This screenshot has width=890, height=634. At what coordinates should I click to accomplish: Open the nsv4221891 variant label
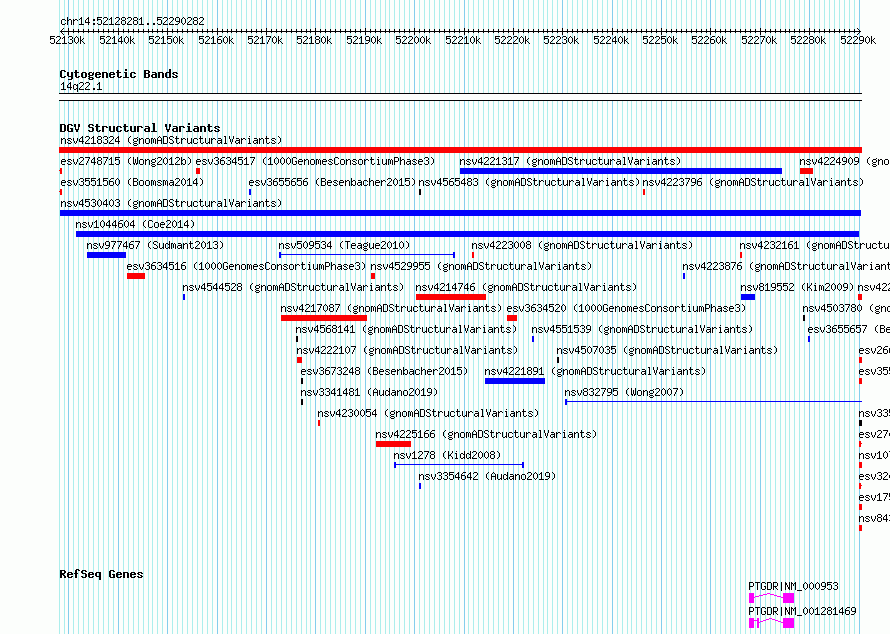point(595,371)
